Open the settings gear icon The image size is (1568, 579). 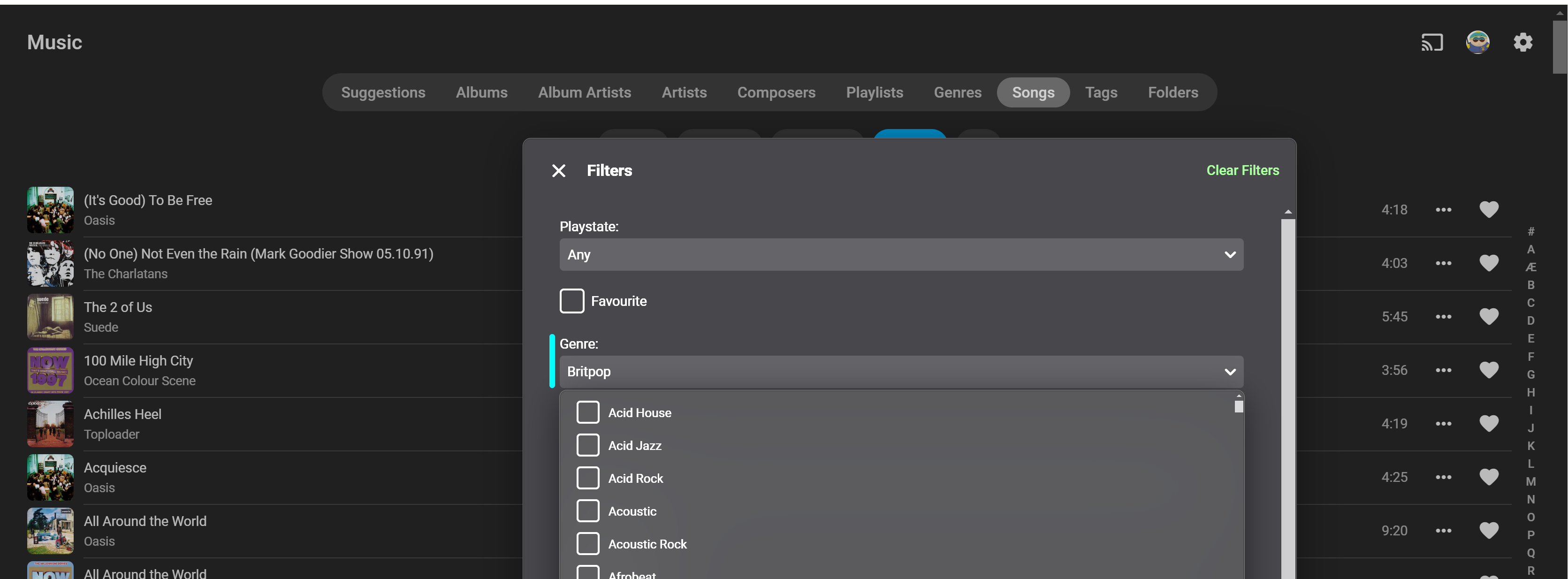pyautogui.click(x=1523, y=43)
